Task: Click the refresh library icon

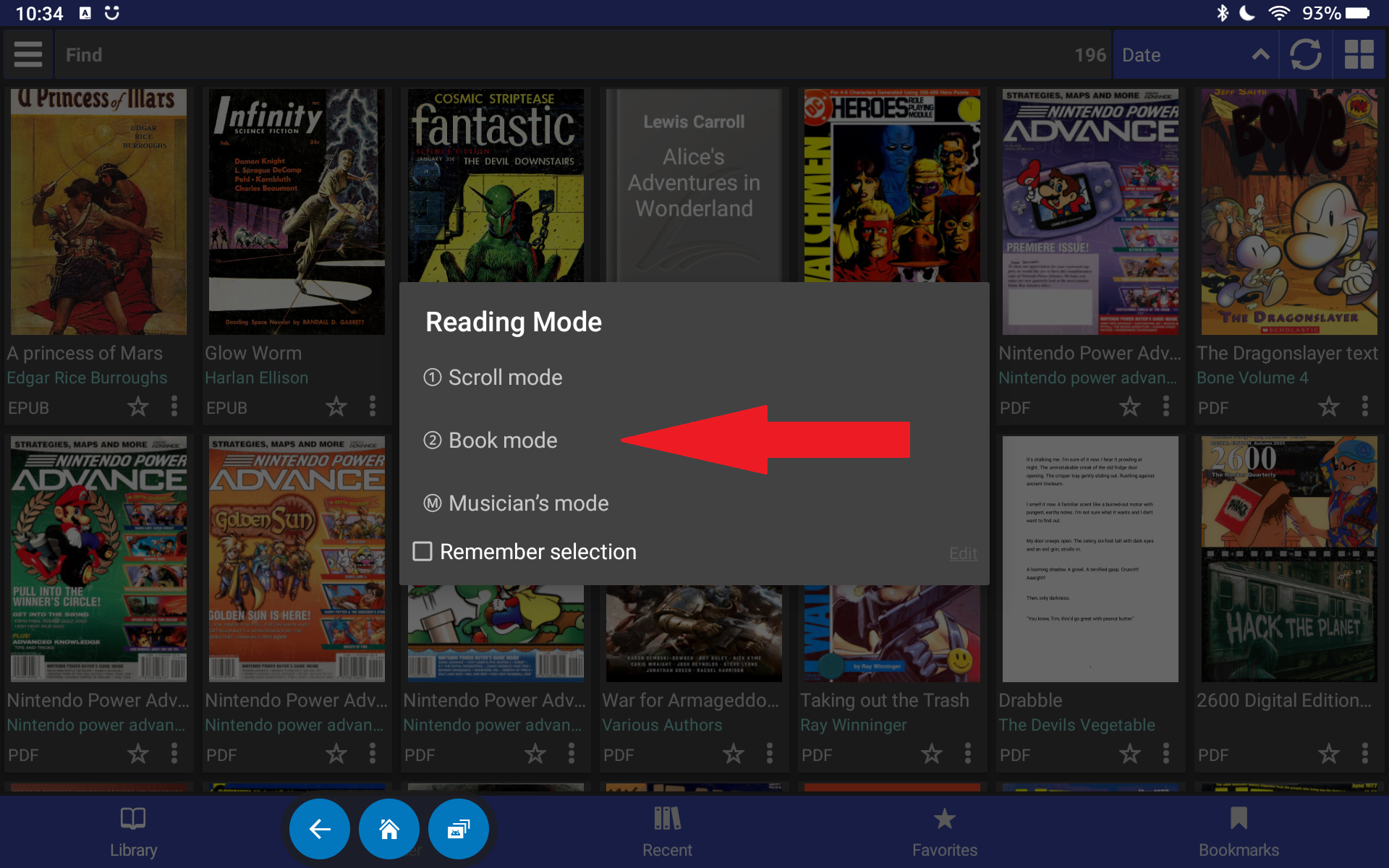Action: (1306, 55)
